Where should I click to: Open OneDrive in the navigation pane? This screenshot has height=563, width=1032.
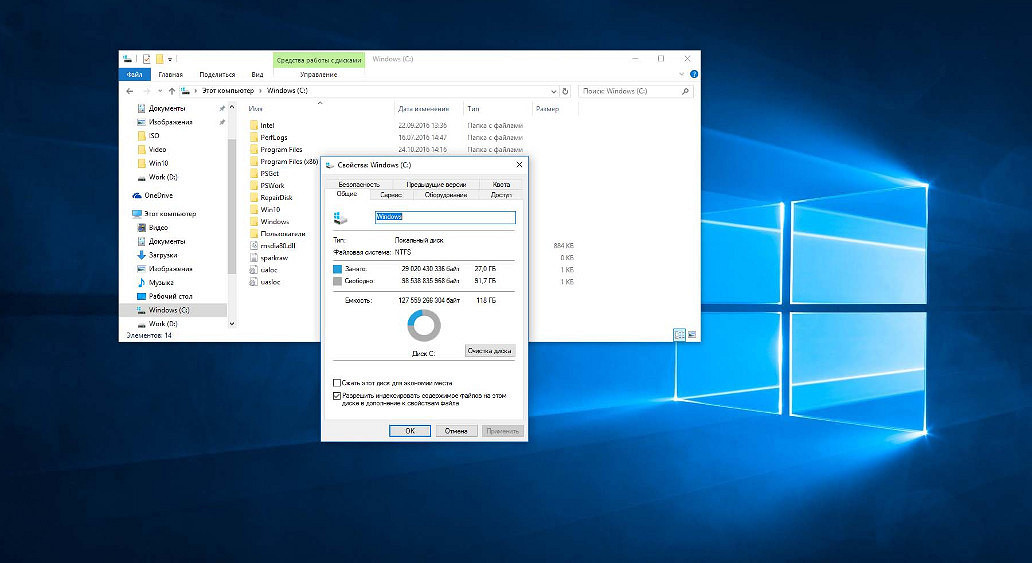coord(157,195)
